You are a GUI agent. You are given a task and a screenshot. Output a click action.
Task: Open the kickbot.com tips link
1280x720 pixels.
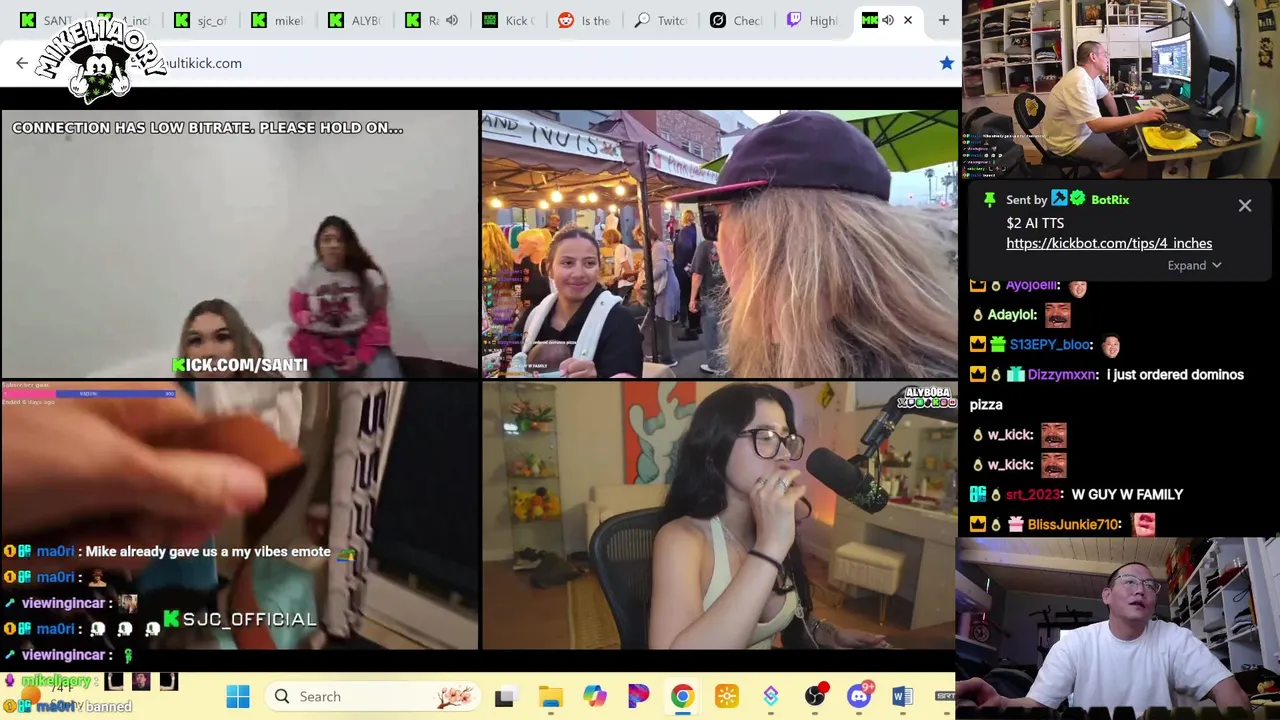point(1109,243)
